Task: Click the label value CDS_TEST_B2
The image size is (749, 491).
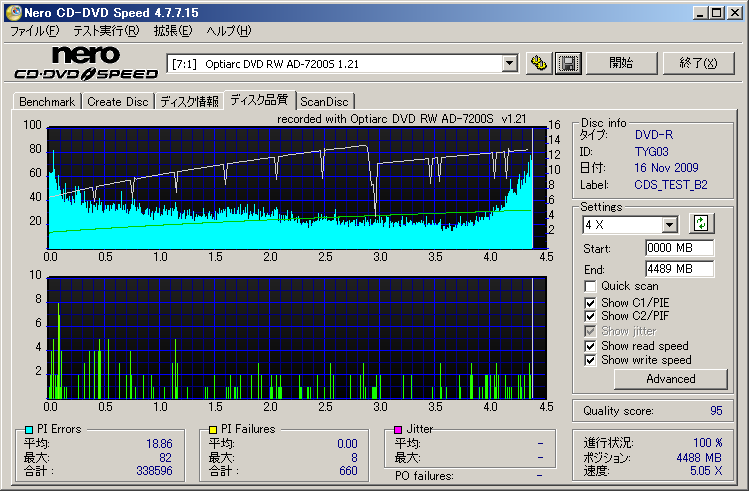Action: pos(671,185)
